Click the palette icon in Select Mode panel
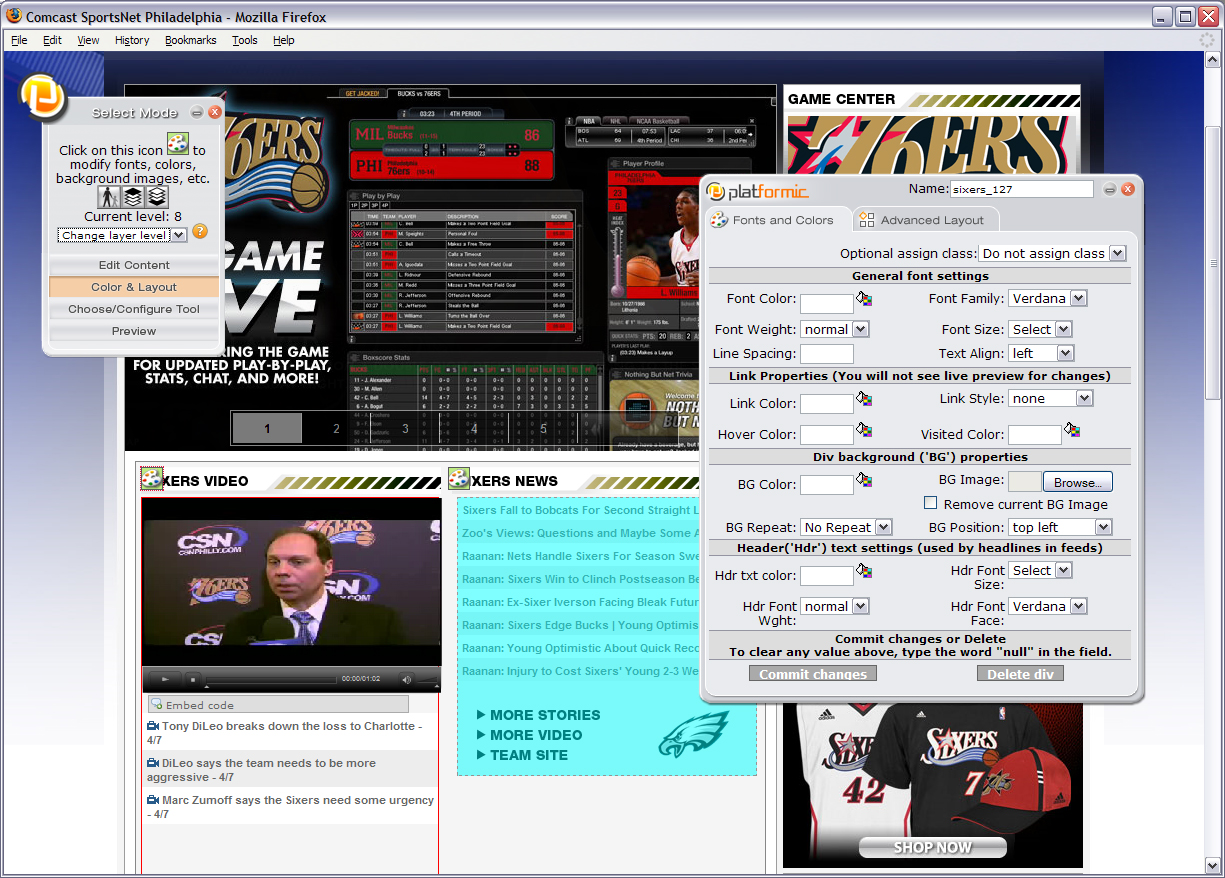The width and height of the screenshot is (1225, 878). pyautogui.click(x=177, y=144)
